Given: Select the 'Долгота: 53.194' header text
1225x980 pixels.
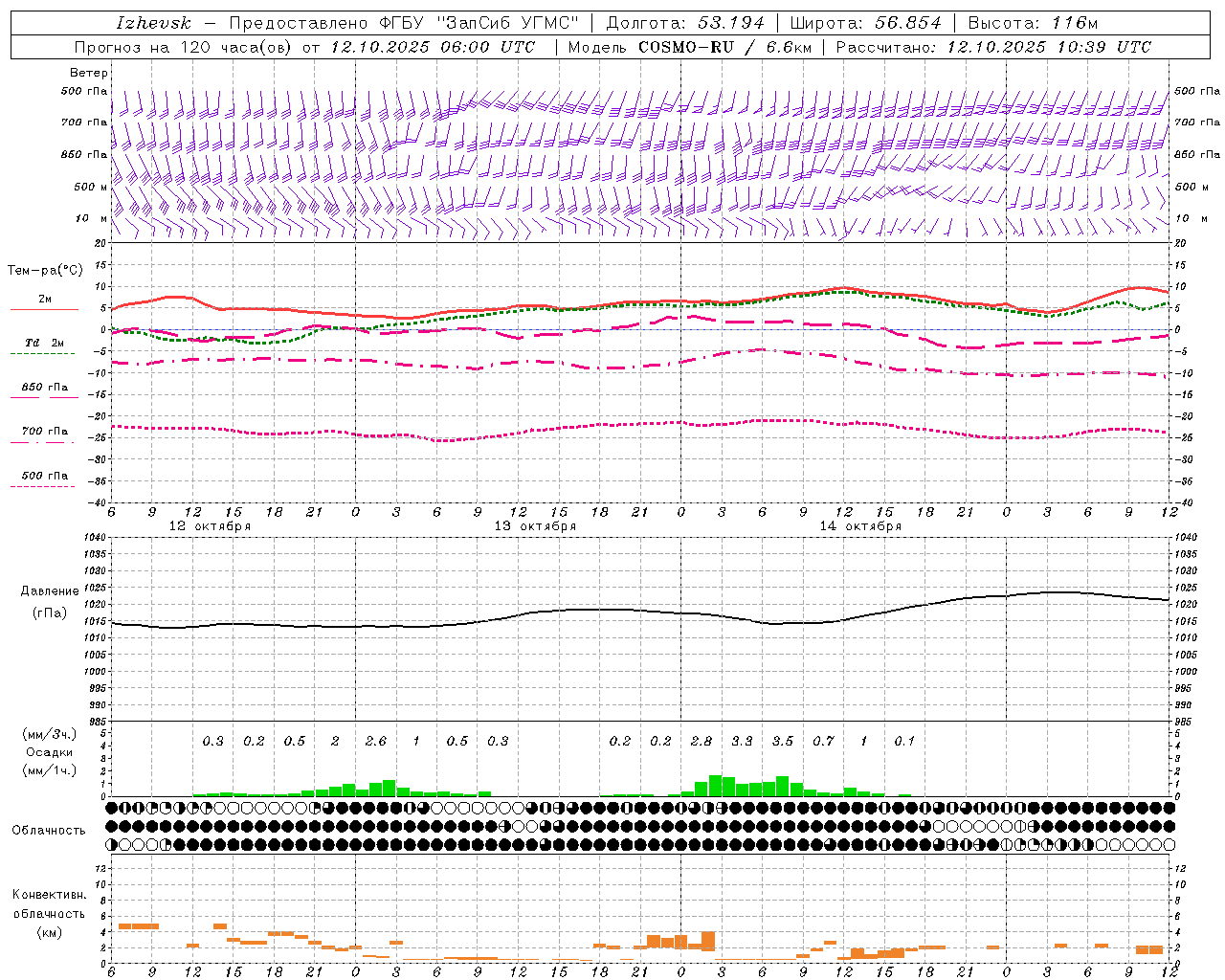Looking at the screenshot, I should tap(685, 23).
